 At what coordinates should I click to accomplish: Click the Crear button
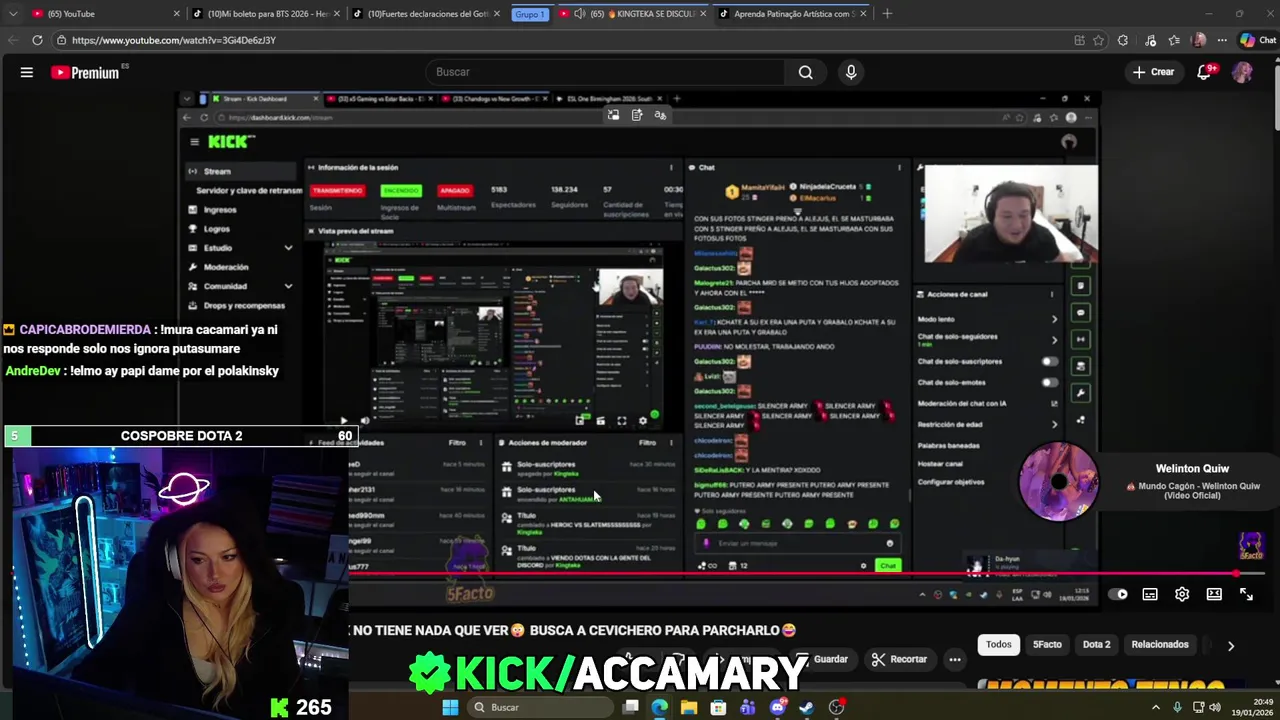[x=1153, y=72]
